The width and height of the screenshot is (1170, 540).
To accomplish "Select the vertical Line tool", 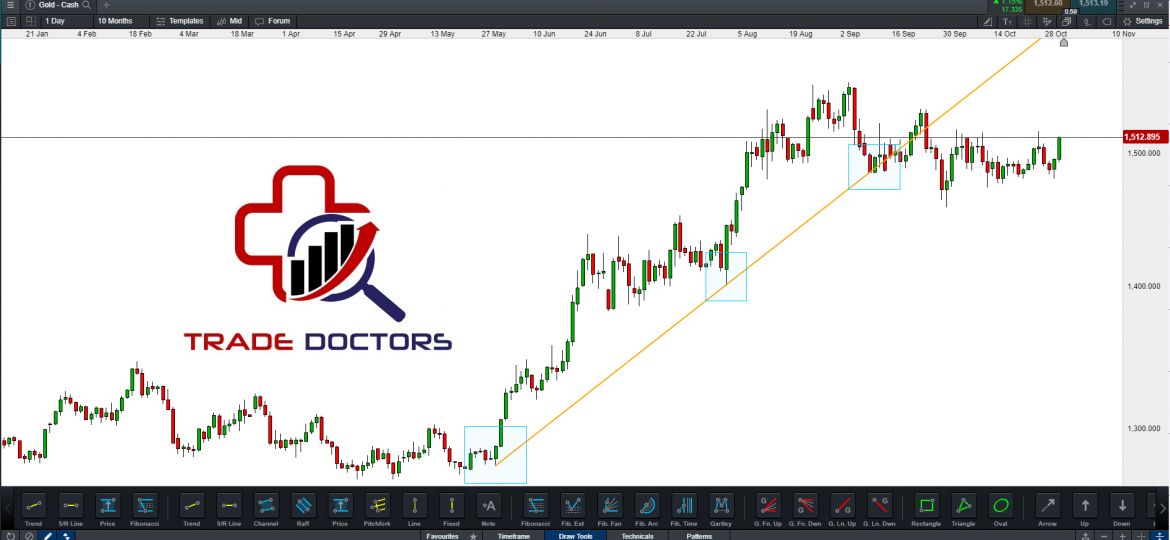I will pyautogui.click(x=415, y=506).
